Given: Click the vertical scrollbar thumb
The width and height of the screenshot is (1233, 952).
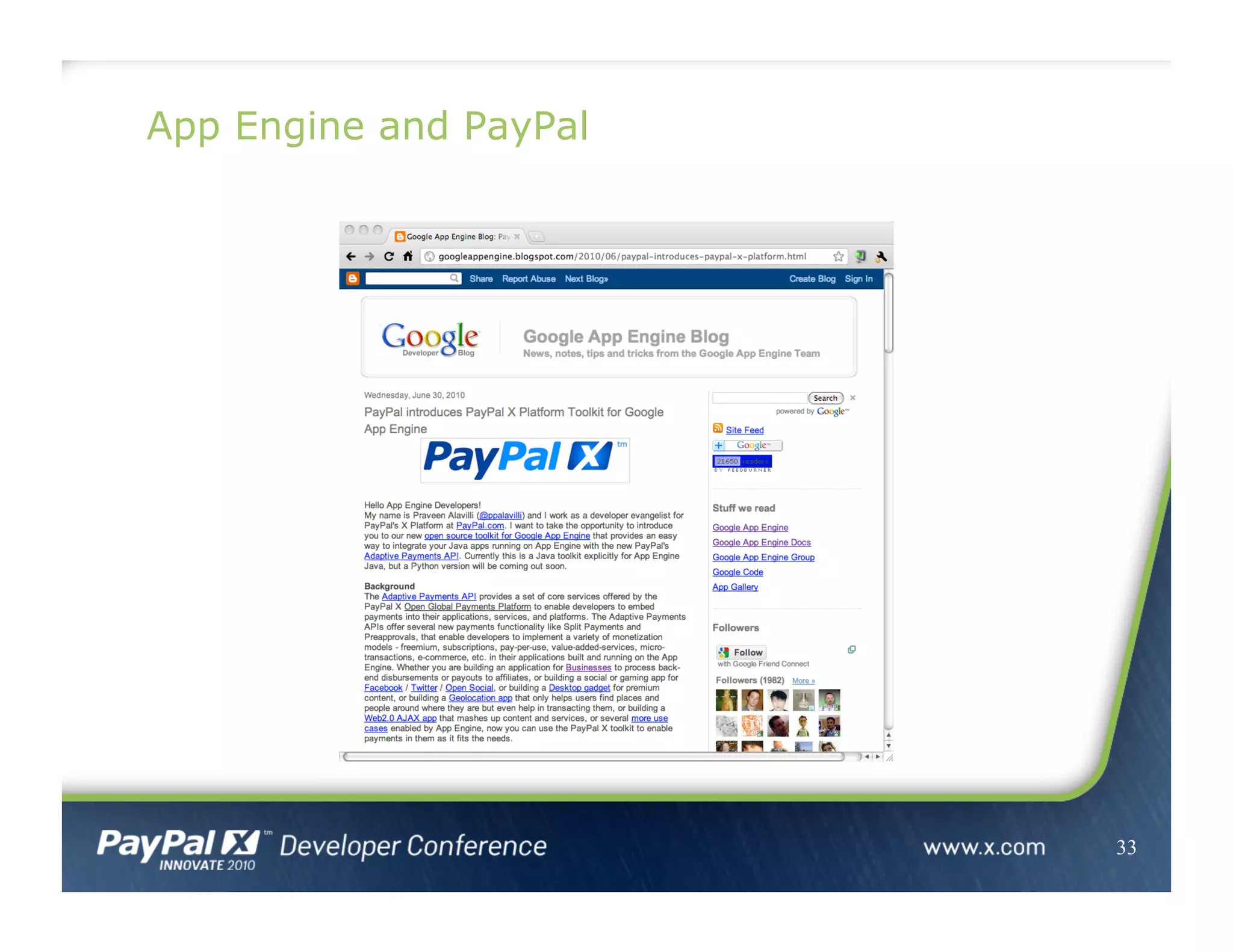Looking at the screenshot, I should click(888, 314).
